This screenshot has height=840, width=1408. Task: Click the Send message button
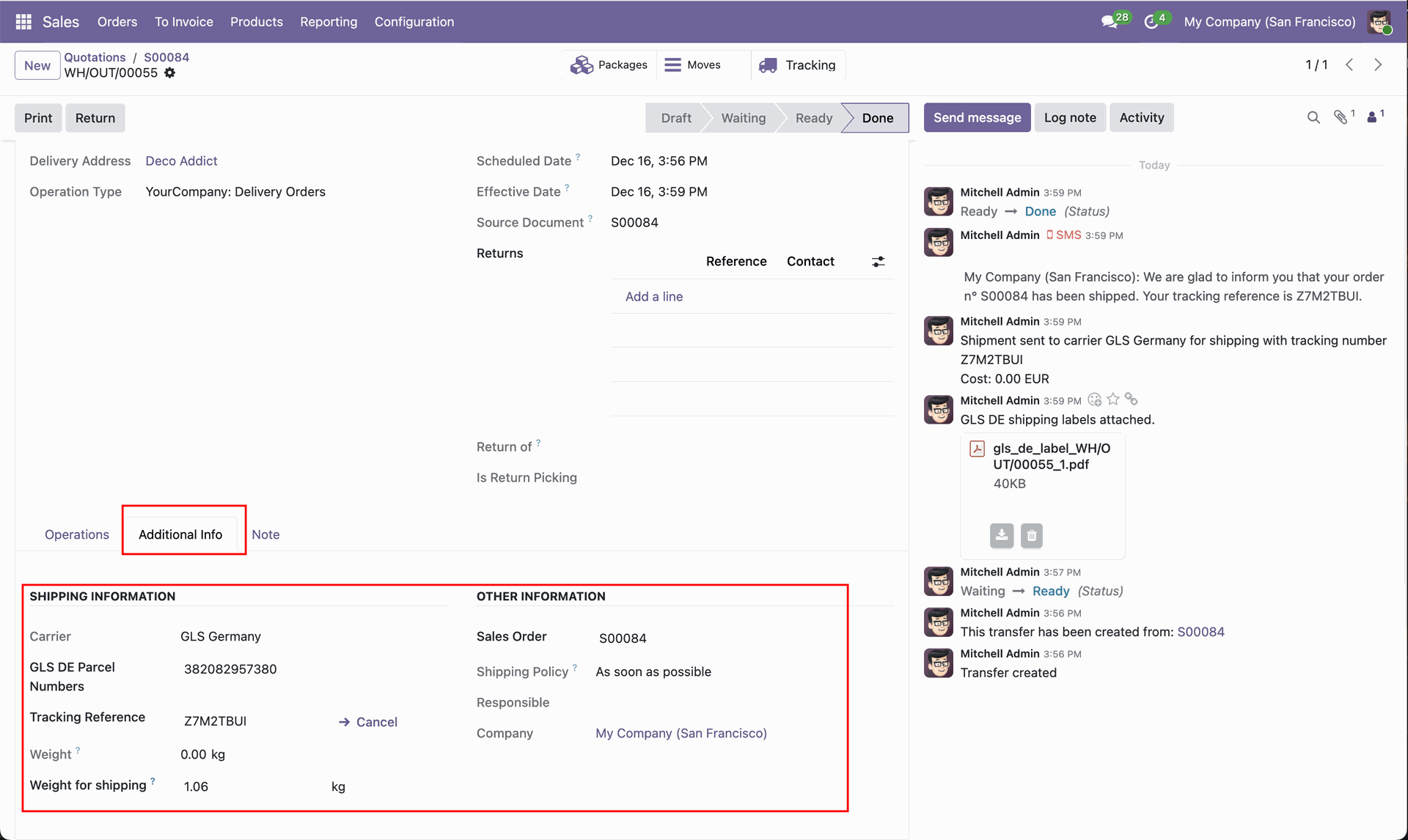(x=977, y=117)
